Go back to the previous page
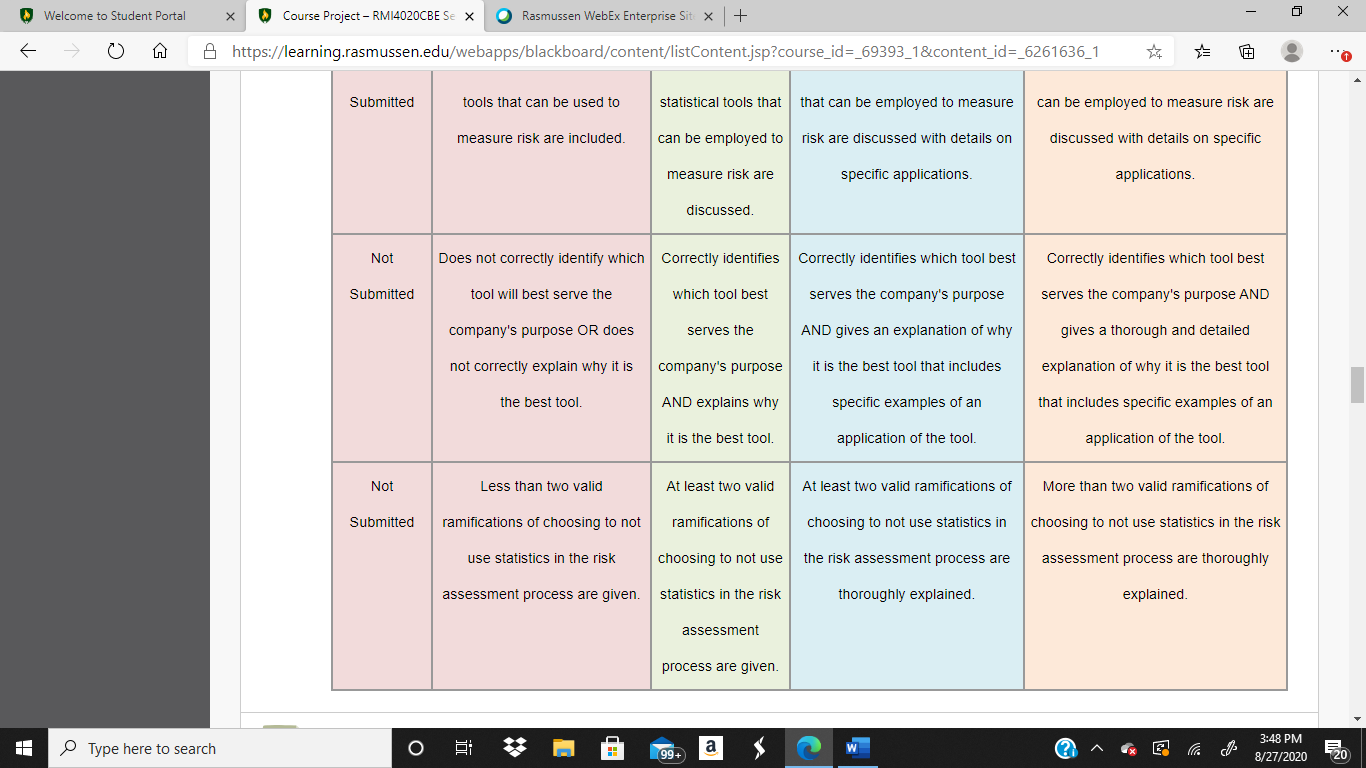1366x768 pixels. [x=28, y=51]
